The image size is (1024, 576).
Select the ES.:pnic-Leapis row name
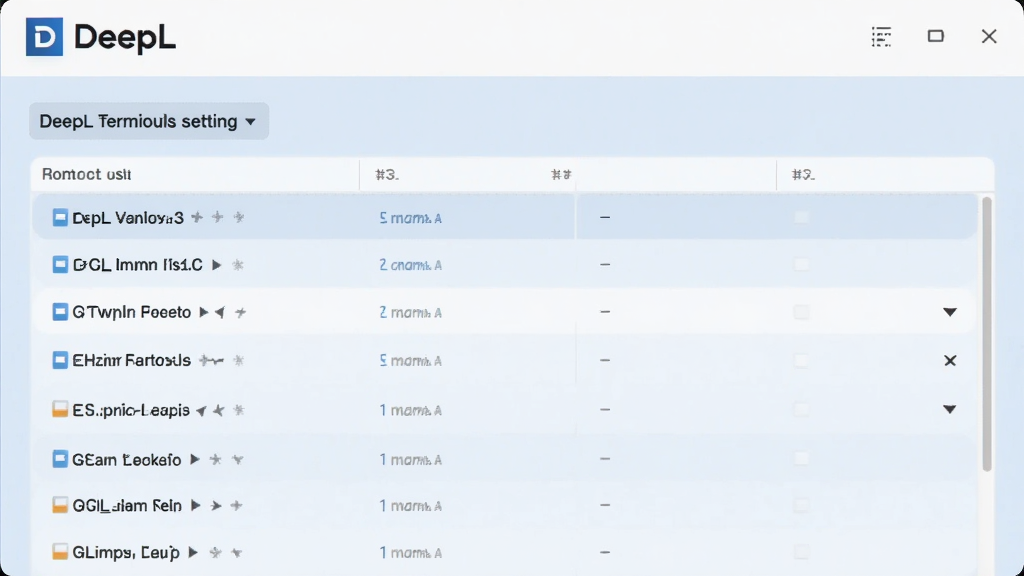(131, 409)
